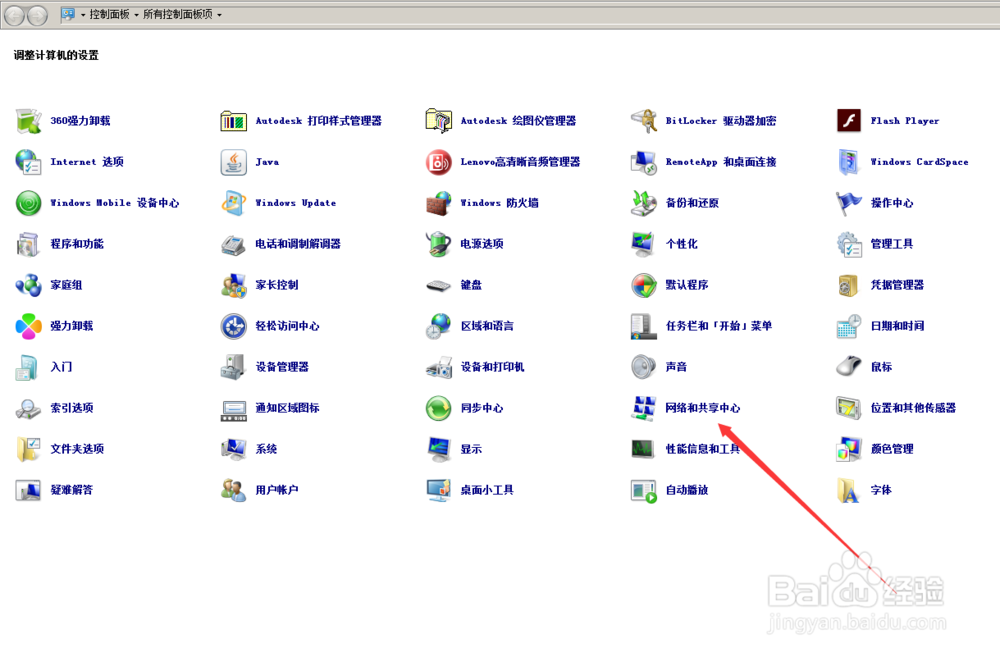Click the 自动播放 link text
The image size is (1000, 657).
click(x=687, y=490)
